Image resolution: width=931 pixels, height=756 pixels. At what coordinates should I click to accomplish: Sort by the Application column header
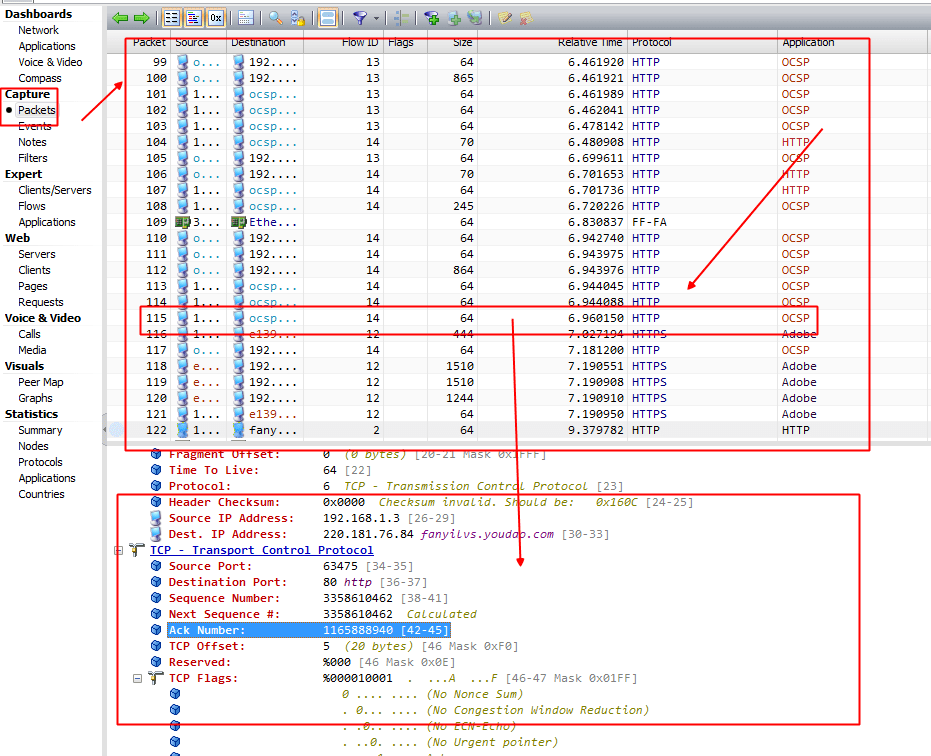(x=808, y=43)
